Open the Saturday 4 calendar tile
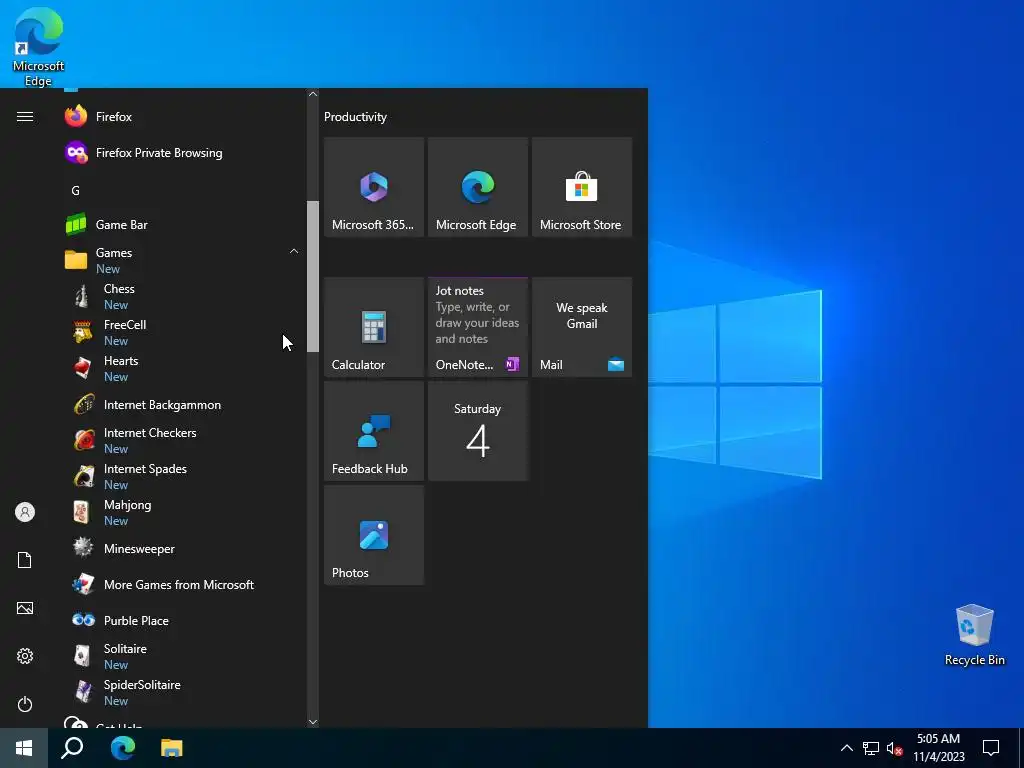This screenshot has width=1024, height=768. pos(478,431)
